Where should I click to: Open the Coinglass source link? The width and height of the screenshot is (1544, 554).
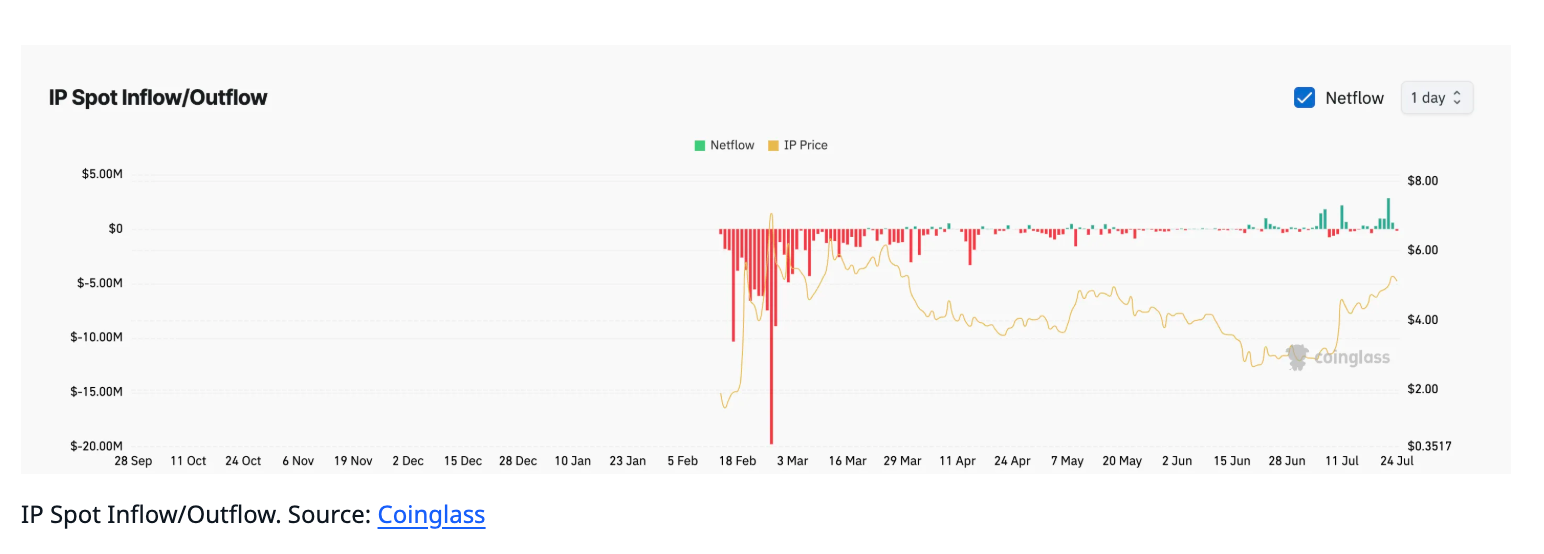coord(431,515)
